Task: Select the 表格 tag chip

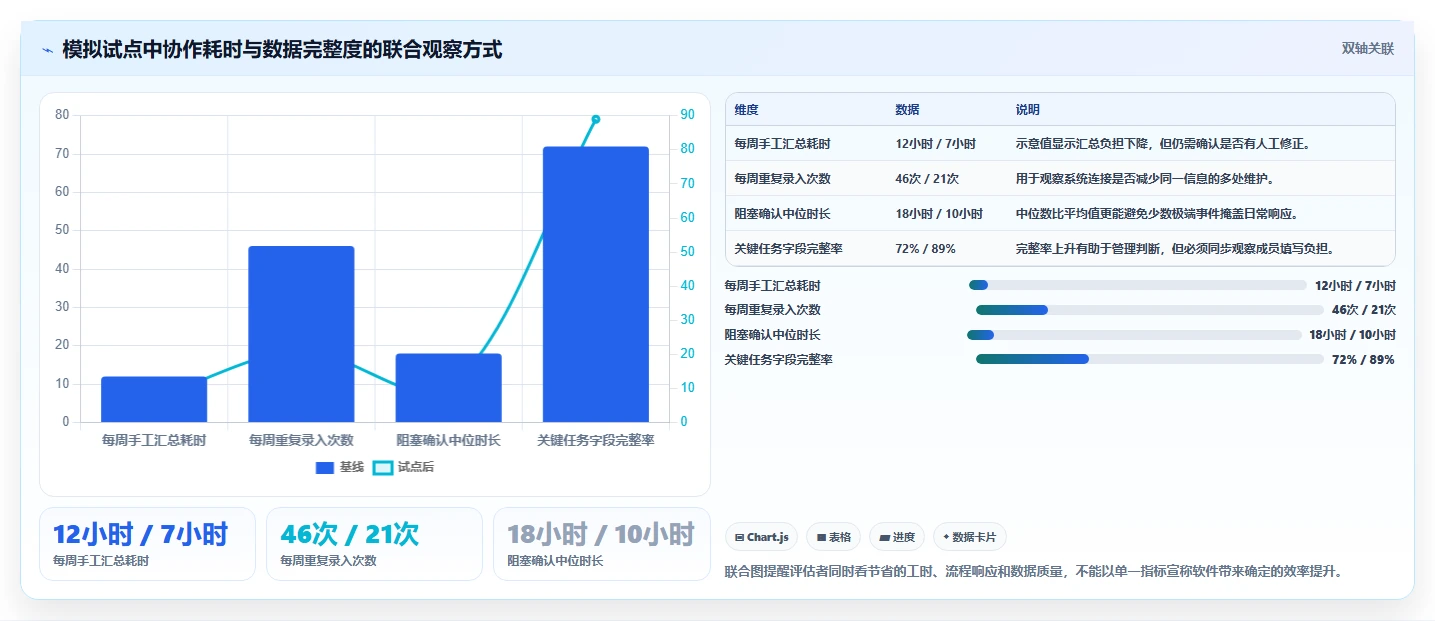Action: (x=834, y=537)
